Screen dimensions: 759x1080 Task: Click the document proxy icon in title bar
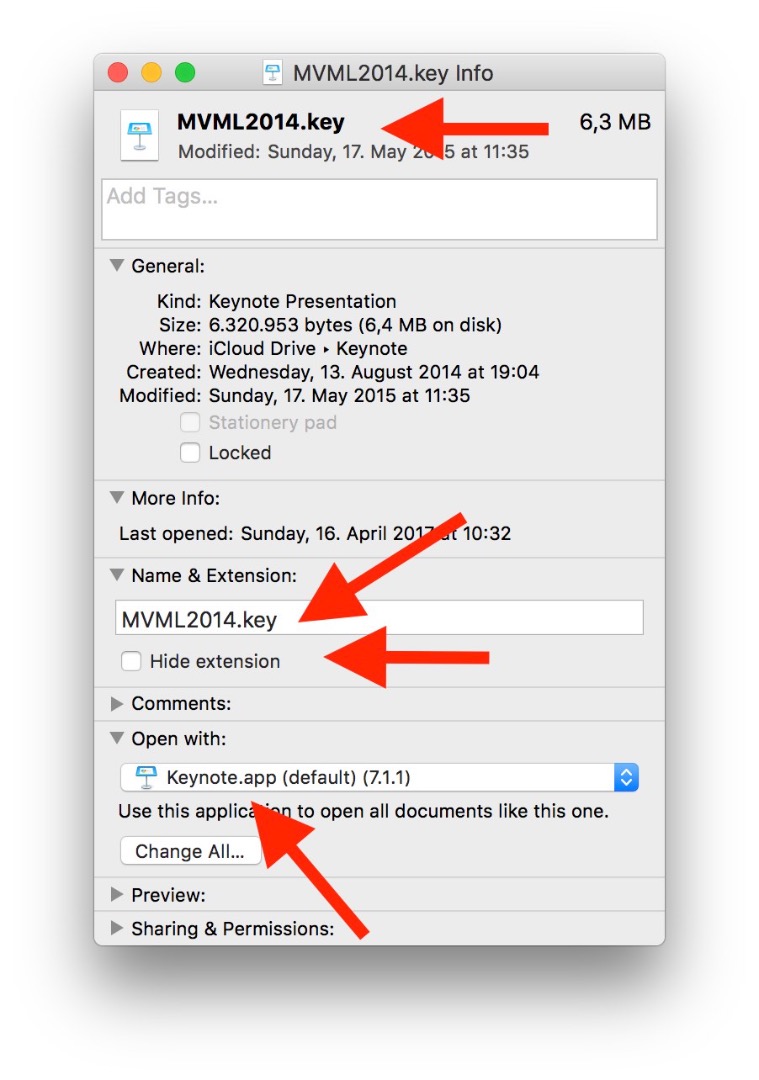[272, 73]
